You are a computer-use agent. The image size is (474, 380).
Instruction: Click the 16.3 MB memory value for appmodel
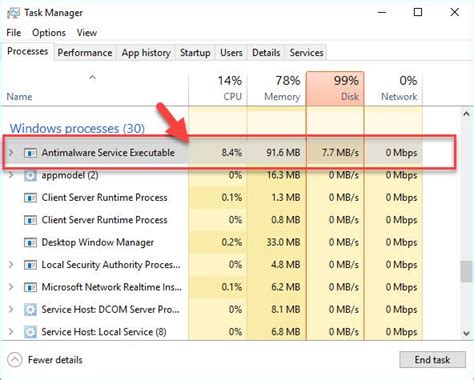[x=283, y=175]
